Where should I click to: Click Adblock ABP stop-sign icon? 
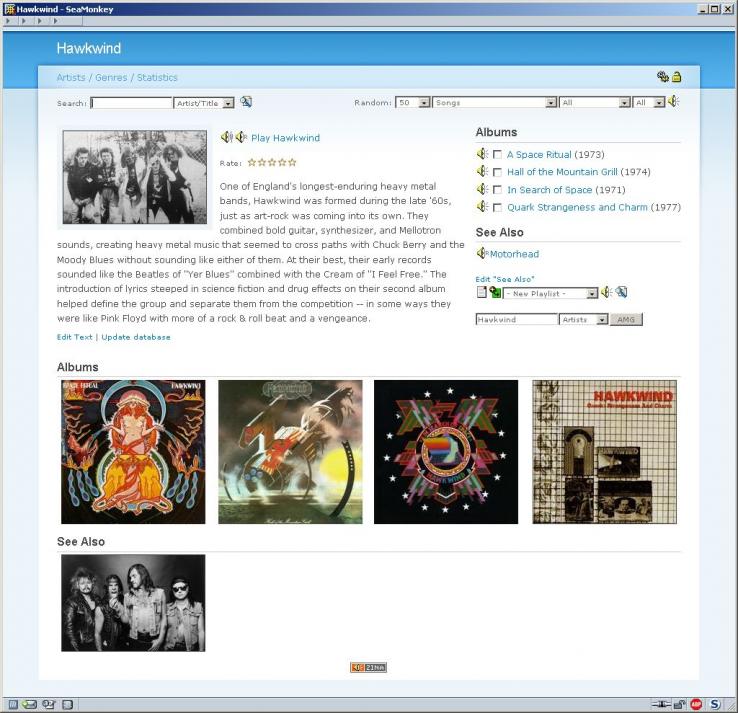click(x=696, y=705)
